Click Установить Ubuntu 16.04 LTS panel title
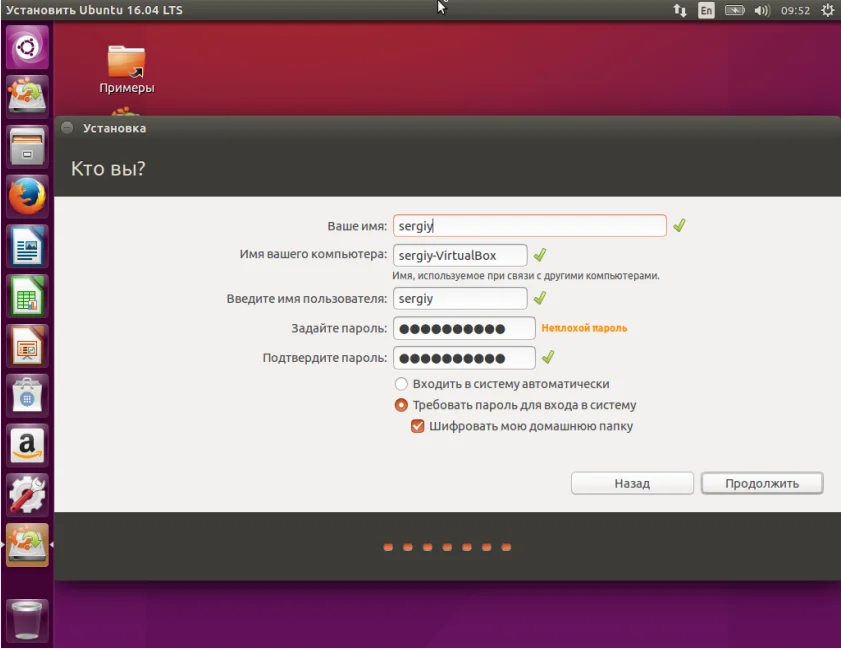The width and height of the screenshot is (841, 649). pos(94,10)
